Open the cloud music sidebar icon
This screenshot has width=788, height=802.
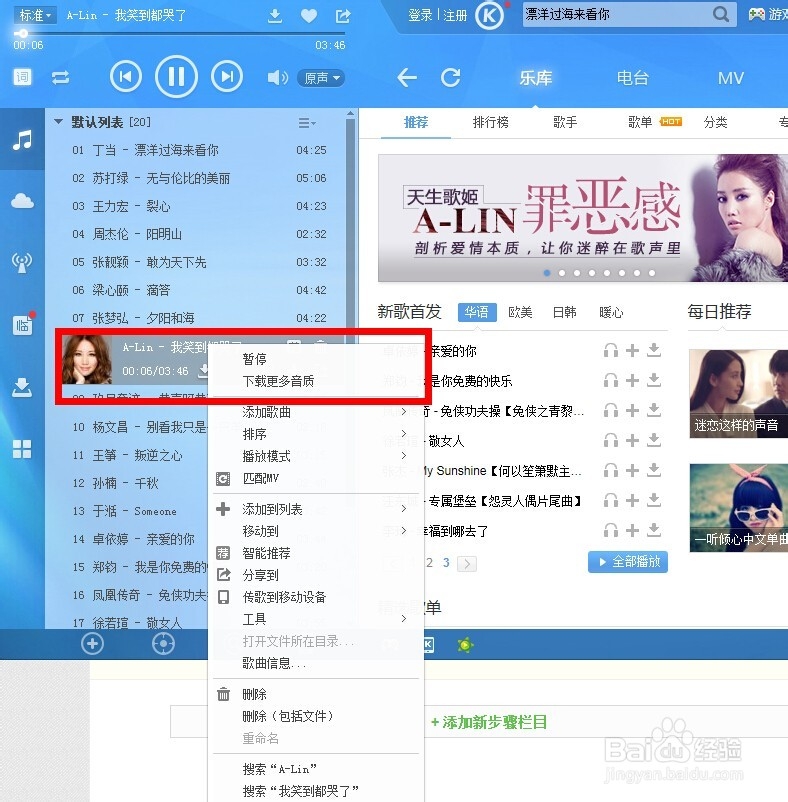(x=22, y=201)
